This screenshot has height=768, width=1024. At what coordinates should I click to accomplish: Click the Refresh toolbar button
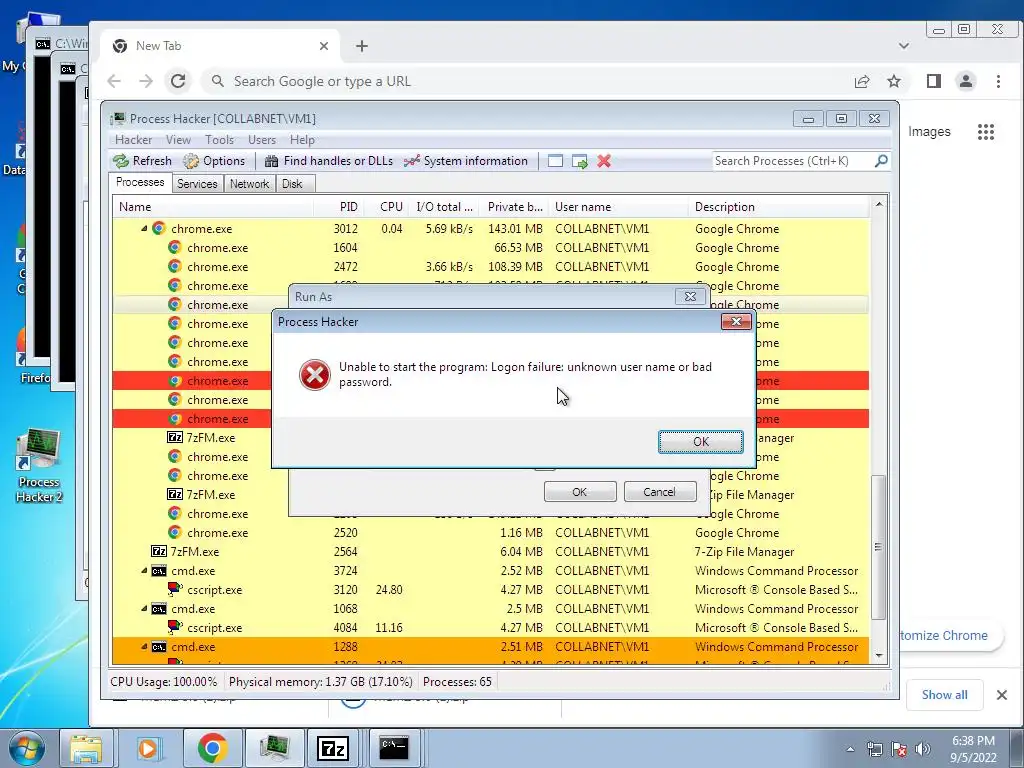tap(142, 161)
